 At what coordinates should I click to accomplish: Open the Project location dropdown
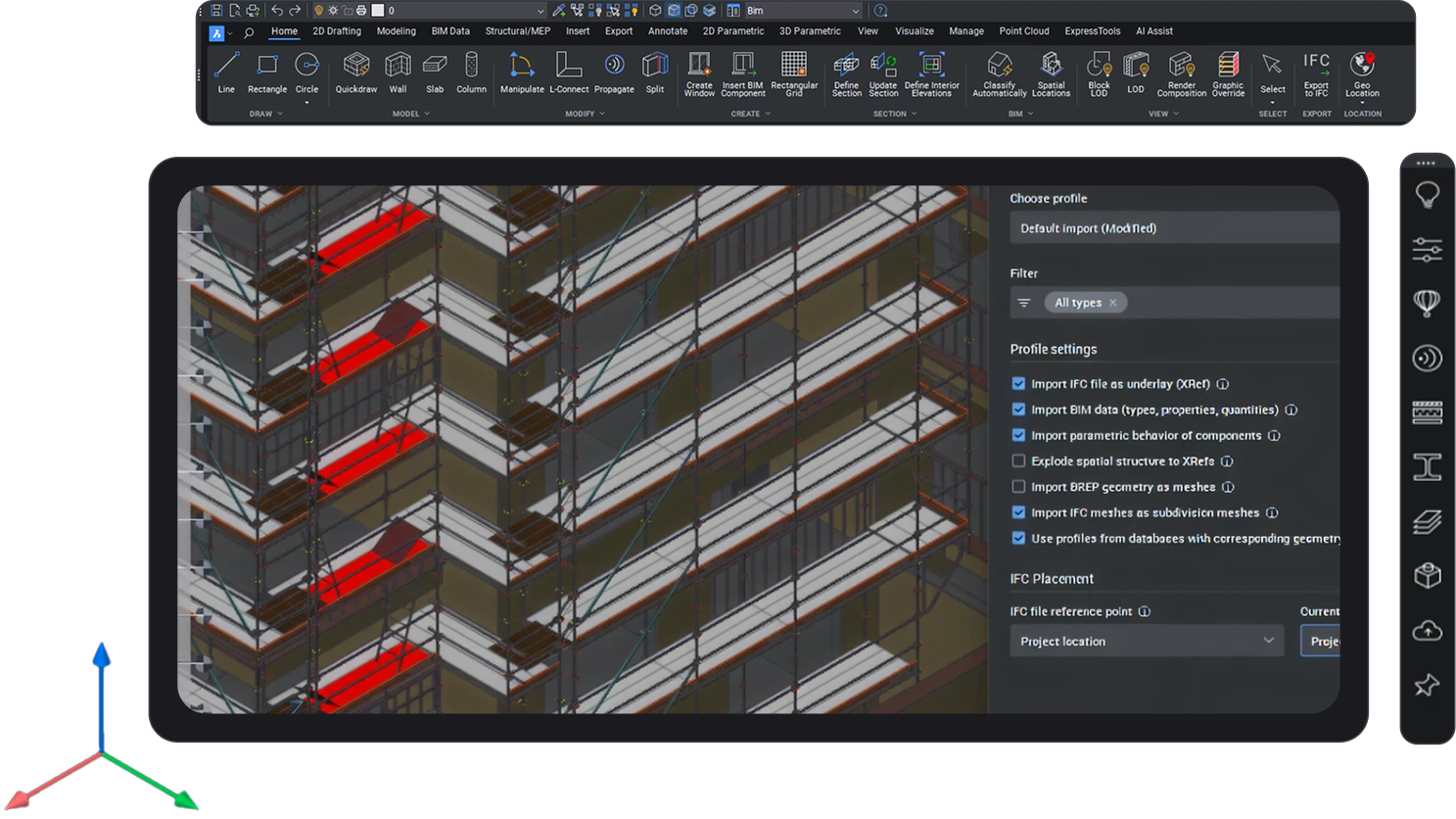1146,641
